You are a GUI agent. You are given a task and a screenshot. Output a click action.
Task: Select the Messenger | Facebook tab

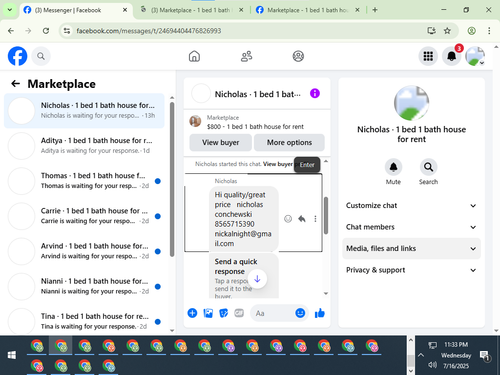(76, 10)
